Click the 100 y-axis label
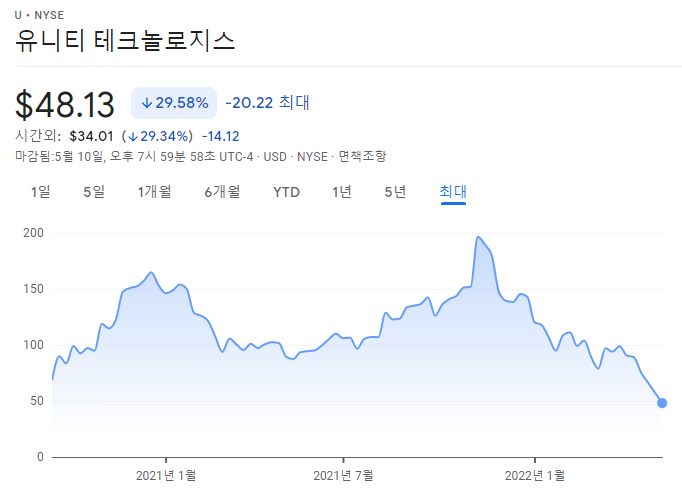682x492 pixels. pyautogui.click(x=33, y=345)
